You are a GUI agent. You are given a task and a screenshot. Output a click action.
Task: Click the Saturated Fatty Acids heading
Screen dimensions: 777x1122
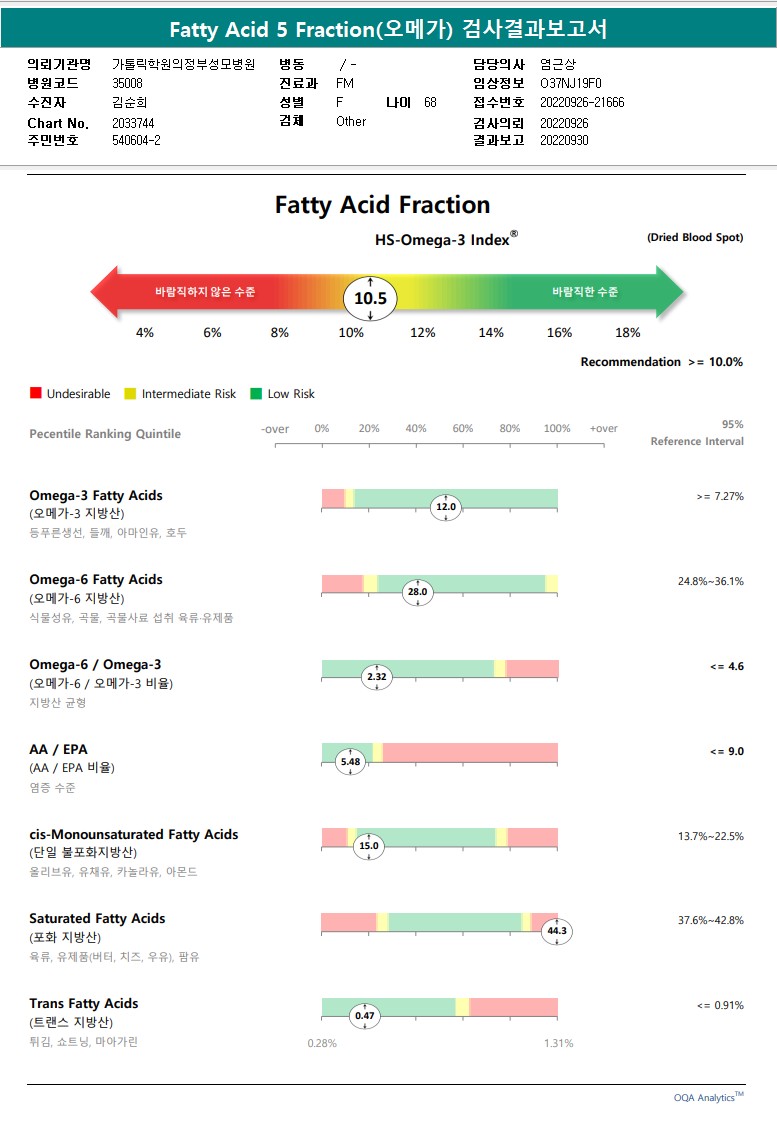(x=97, y=918)
